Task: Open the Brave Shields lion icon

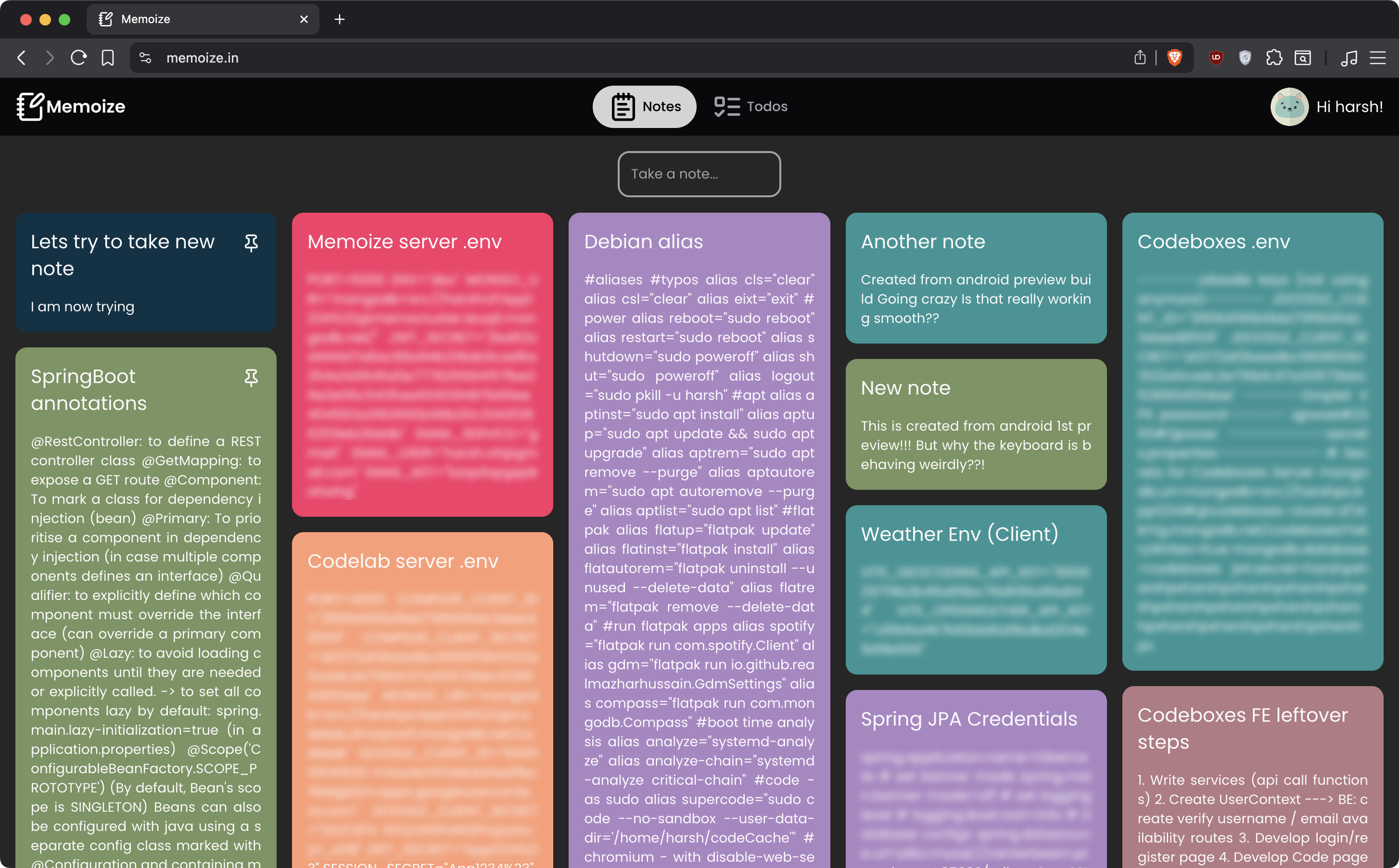Action: tap(1174, 58)
